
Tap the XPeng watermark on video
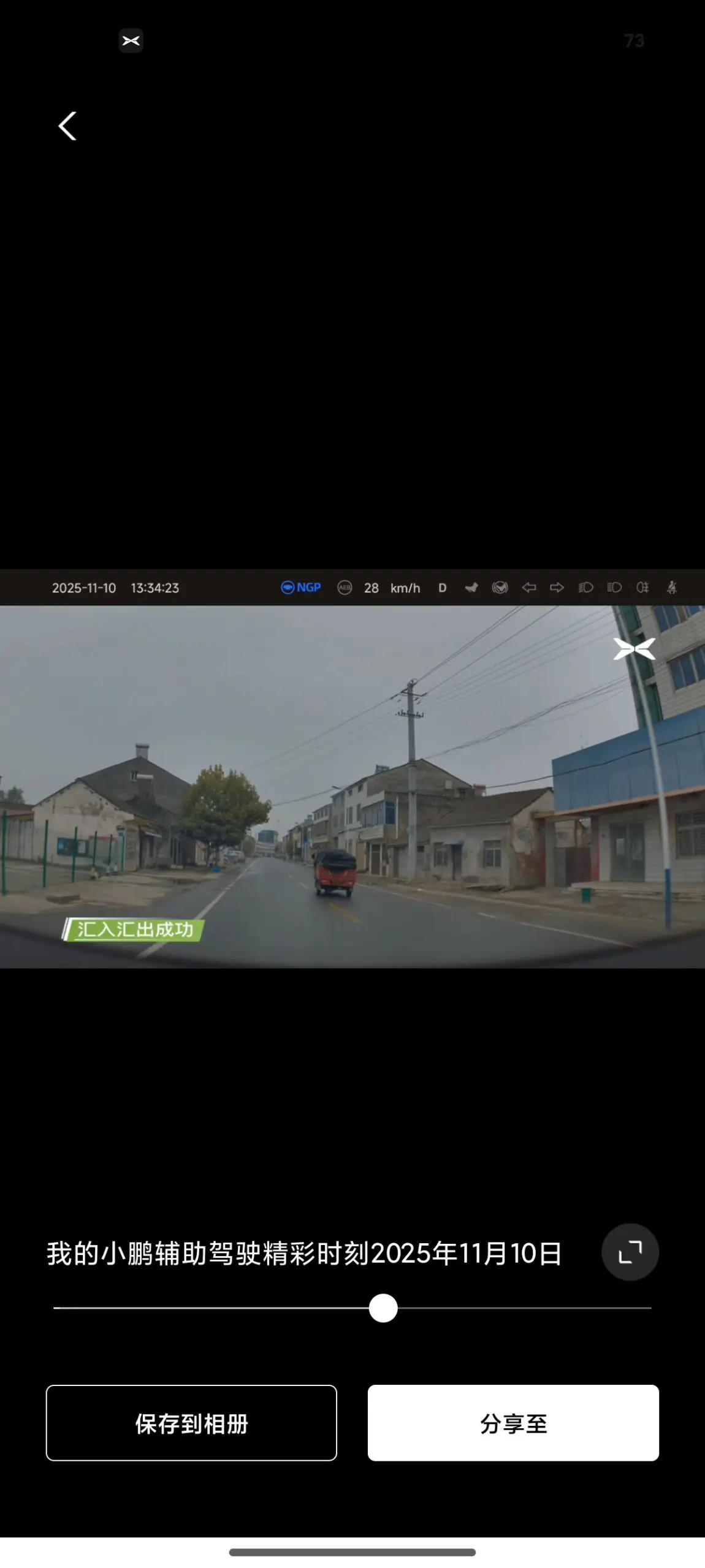tap(634, 649)
